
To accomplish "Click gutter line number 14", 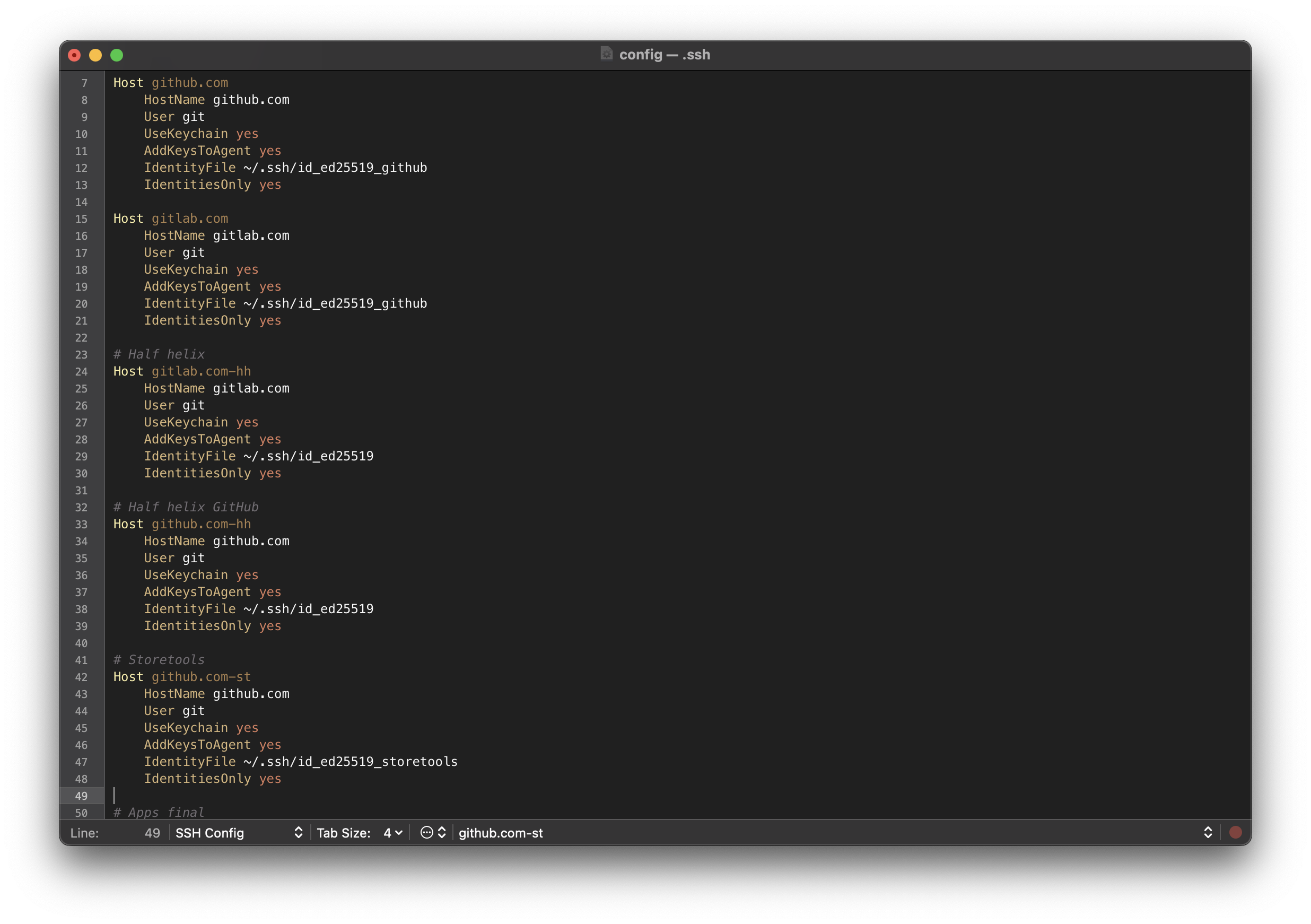I will [81, 202].
